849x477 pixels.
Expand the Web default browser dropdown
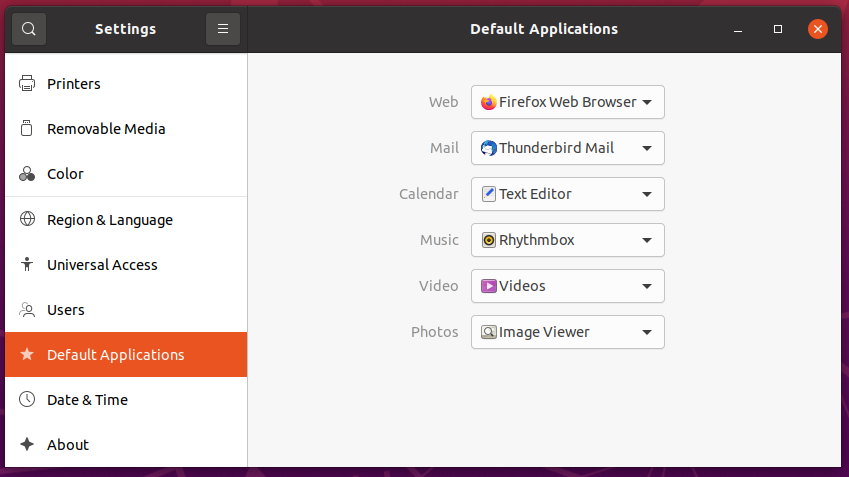(x=567, y=102)
